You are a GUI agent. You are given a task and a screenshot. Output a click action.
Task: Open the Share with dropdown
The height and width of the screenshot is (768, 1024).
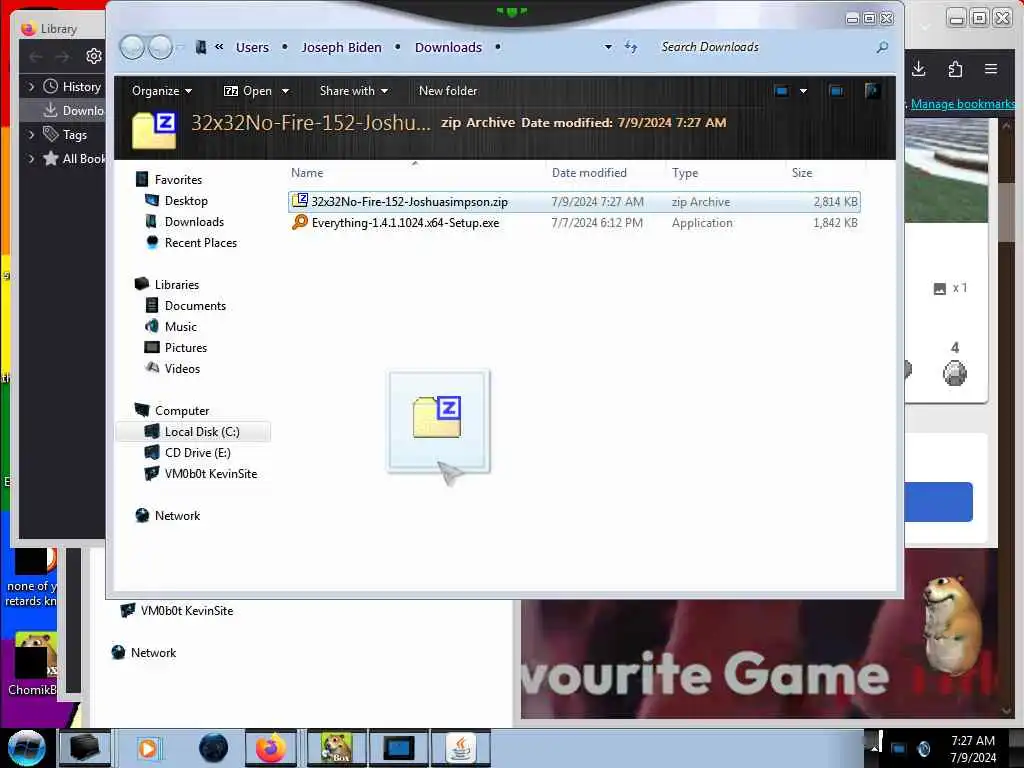[x=354, y=91]
